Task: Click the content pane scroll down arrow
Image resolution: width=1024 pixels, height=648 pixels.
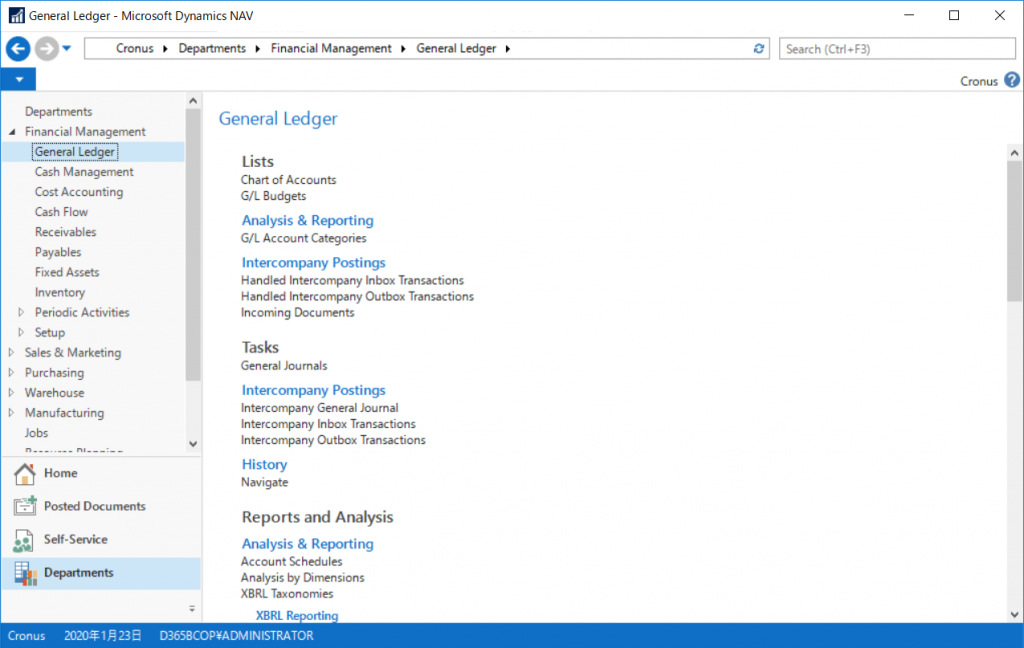Action: coord(1014,614)
